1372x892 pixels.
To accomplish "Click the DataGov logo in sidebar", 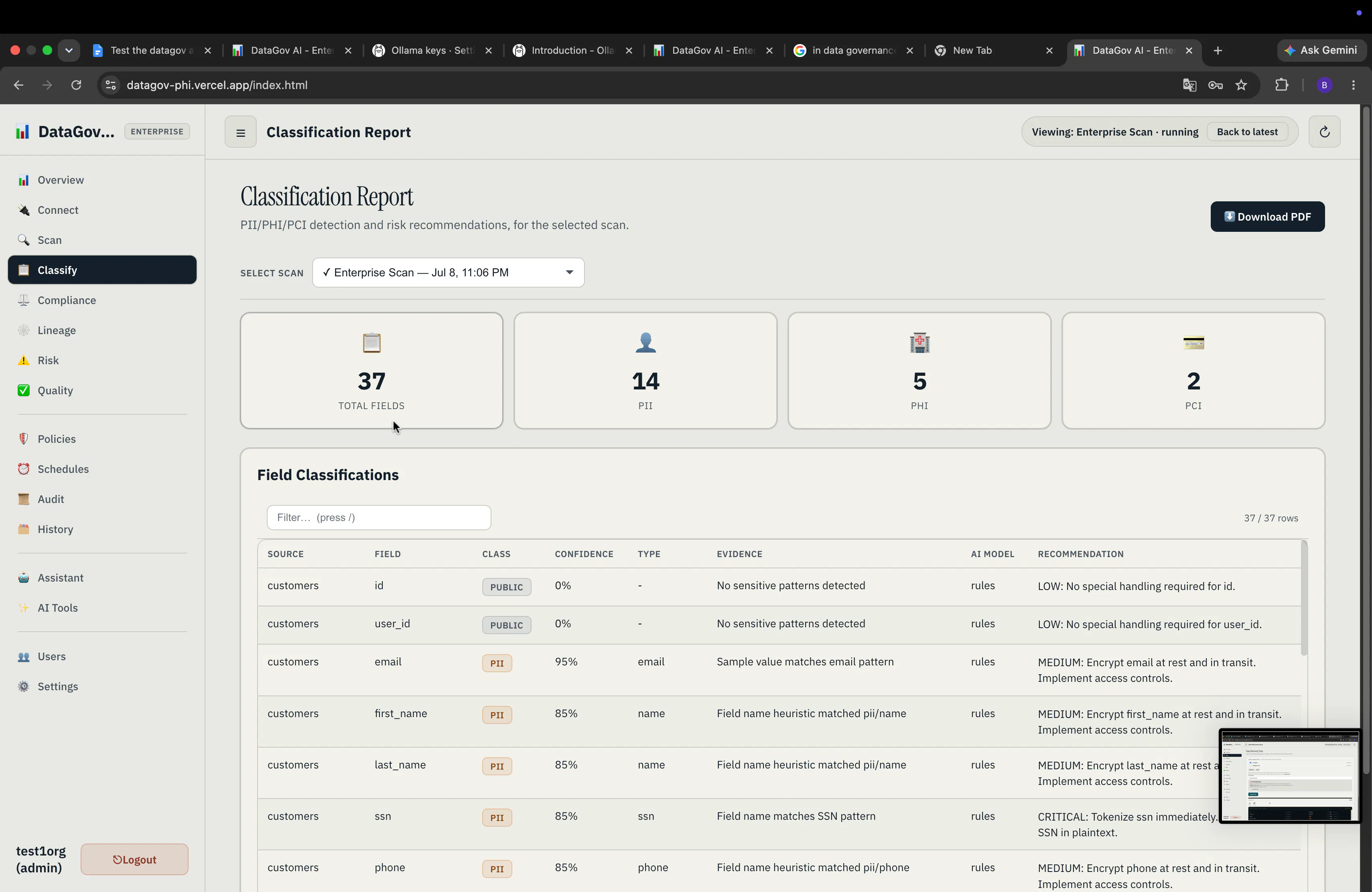I will coord(22,132).
